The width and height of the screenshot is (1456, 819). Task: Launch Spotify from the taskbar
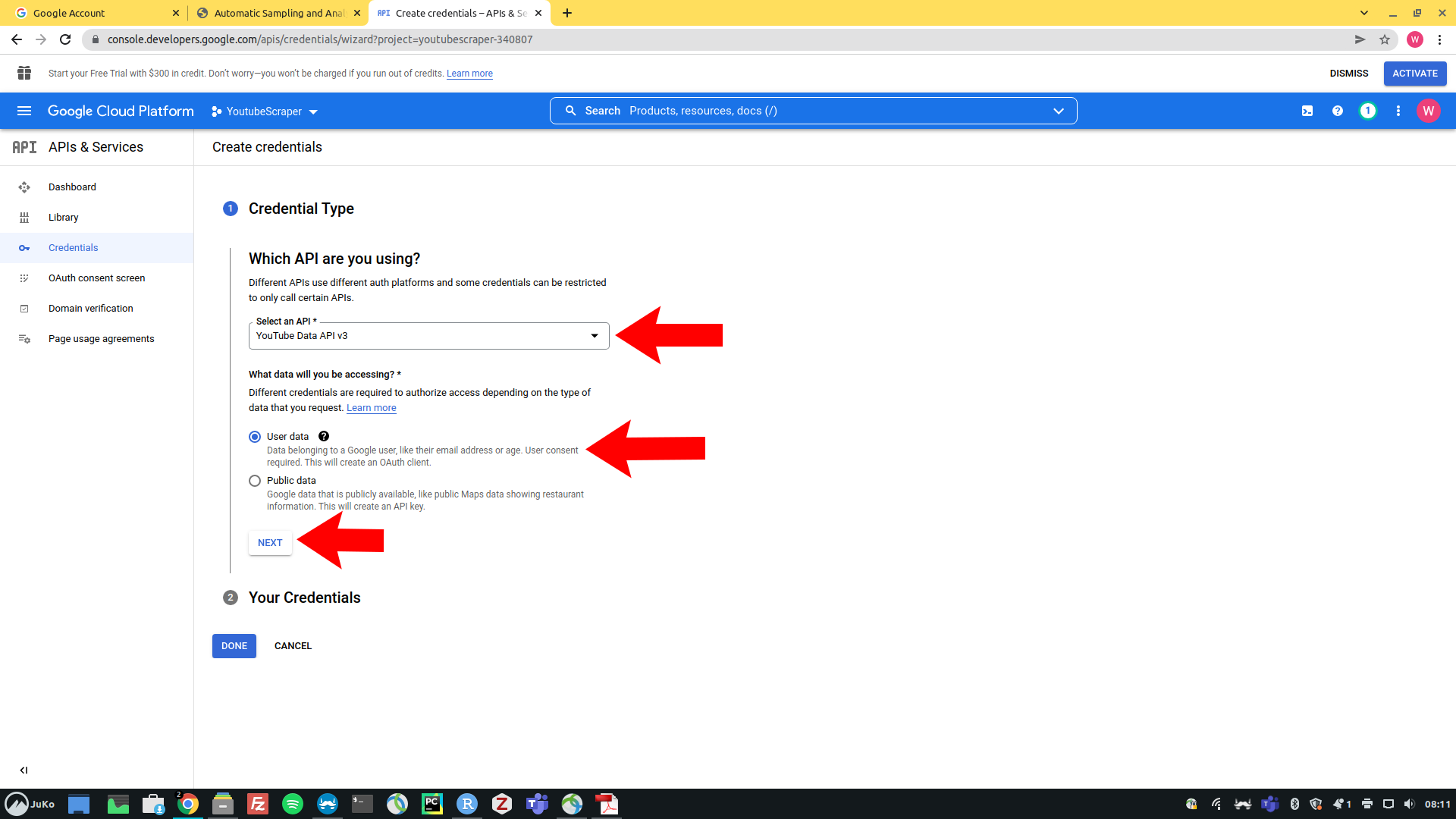[x=293, y=804]
